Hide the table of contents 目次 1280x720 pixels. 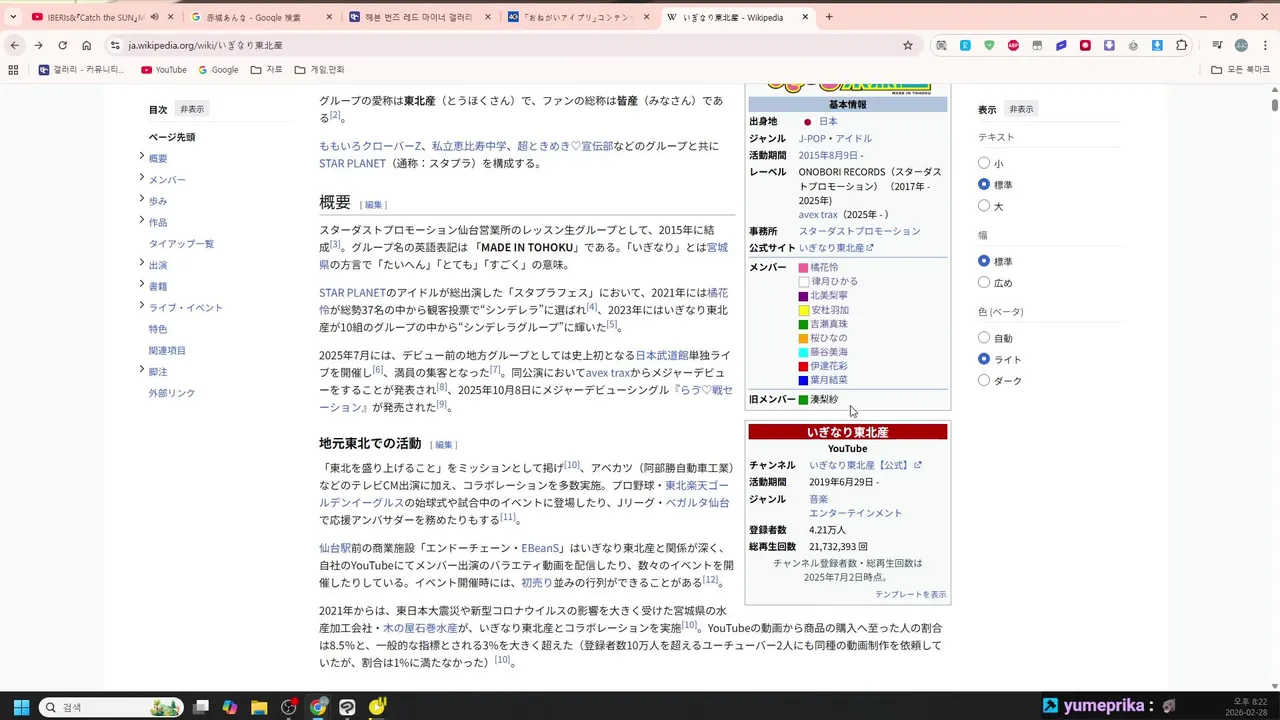tap(192, 109)
